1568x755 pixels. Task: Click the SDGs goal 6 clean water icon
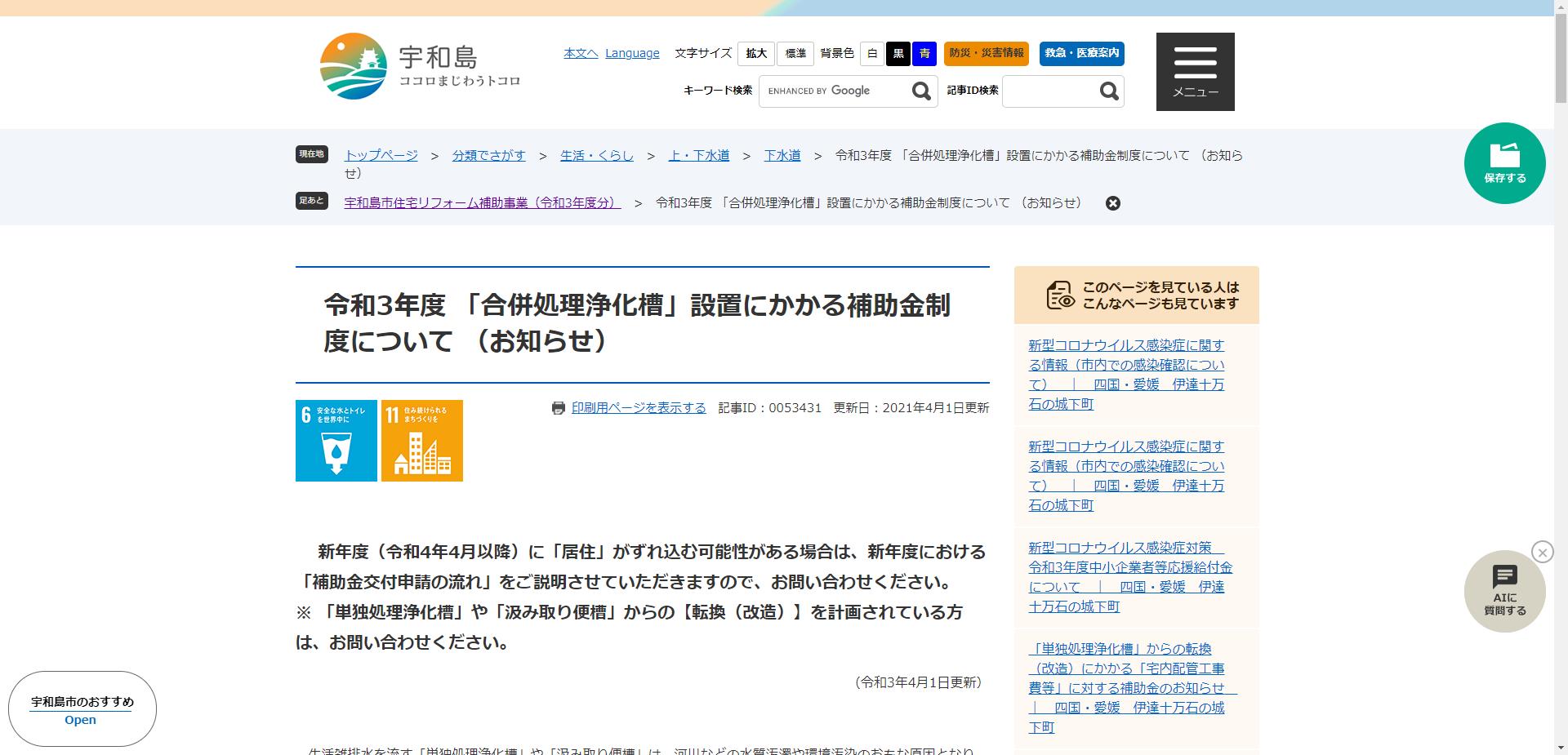pos(336,441)
